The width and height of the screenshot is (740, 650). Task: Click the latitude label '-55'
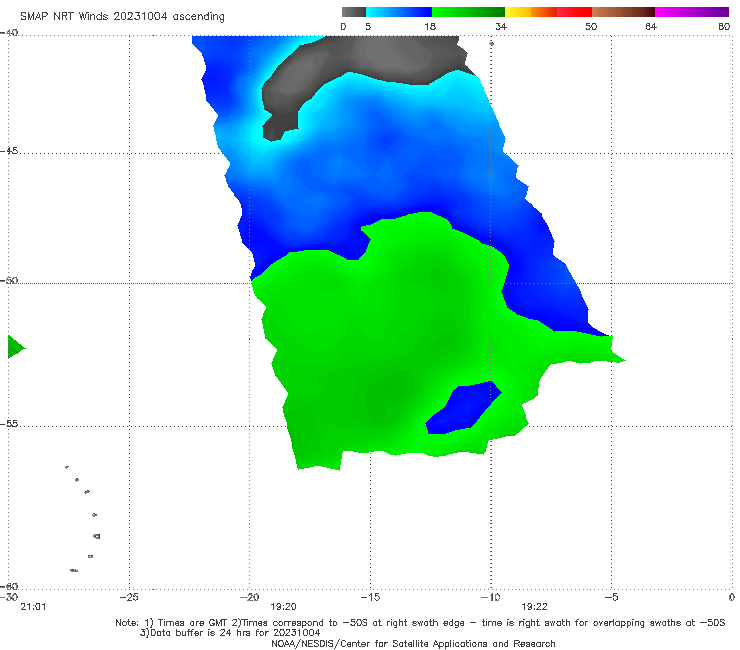pos(9,423)
